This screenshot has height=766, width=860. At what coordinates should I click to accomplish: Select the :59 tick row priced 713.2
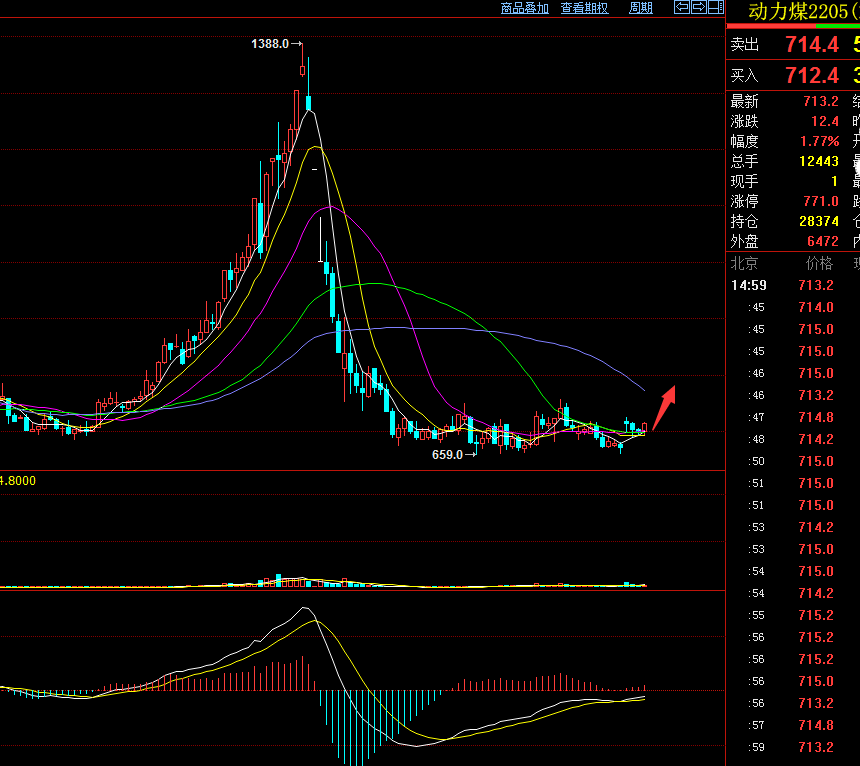coord(793,747)
